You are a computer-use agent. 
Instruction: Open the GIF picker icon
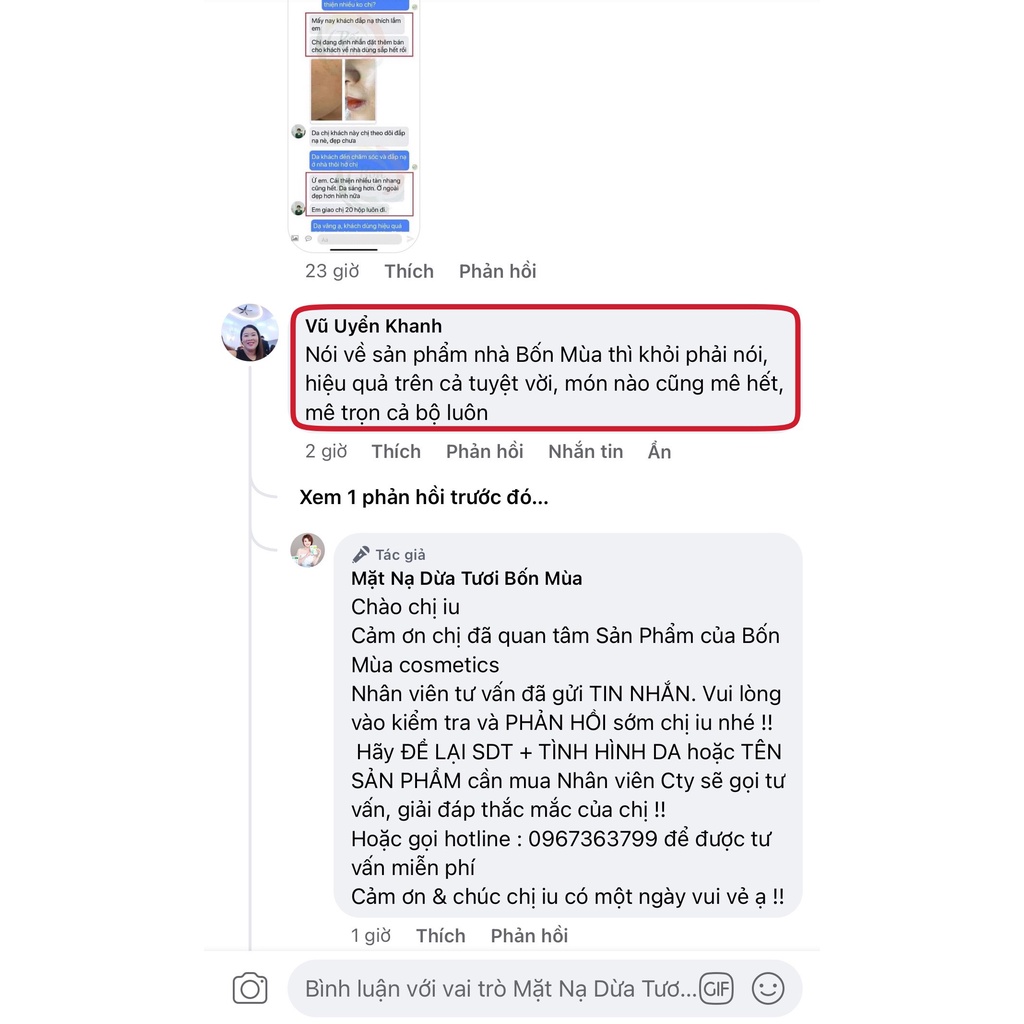click(x=716, y=989)
